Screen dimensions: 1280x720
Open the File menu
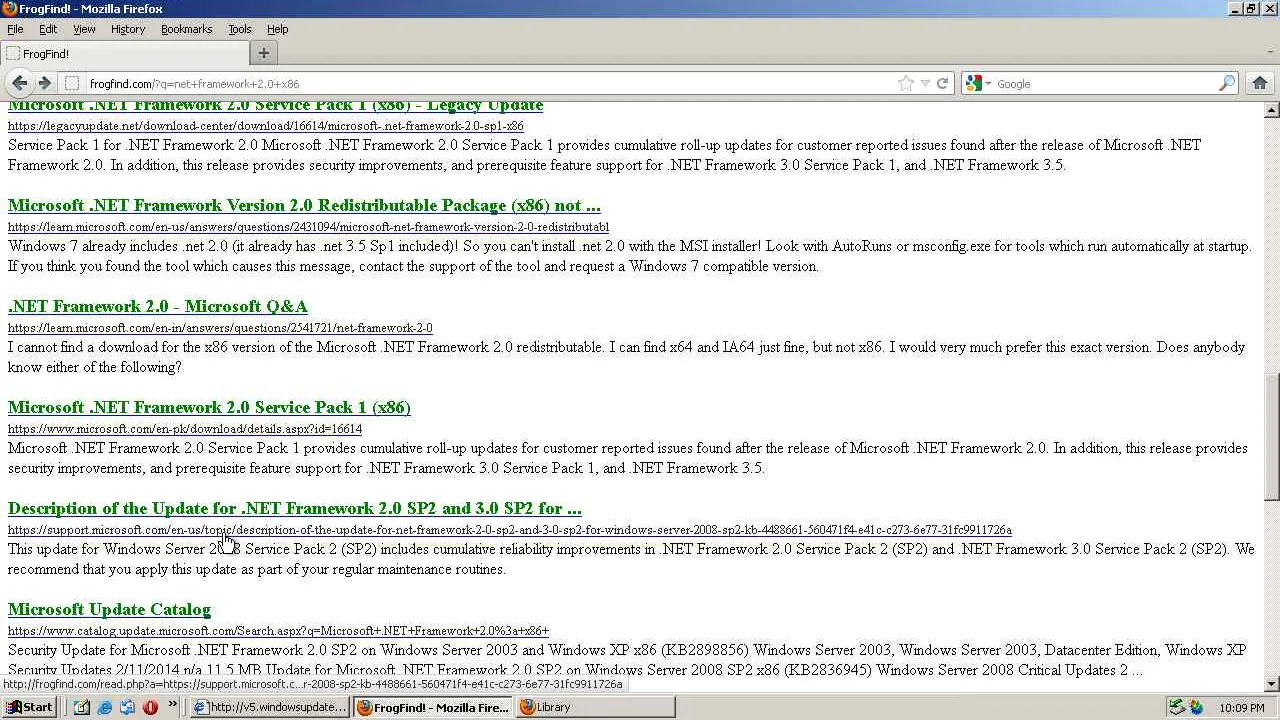(x=15, y=29)
